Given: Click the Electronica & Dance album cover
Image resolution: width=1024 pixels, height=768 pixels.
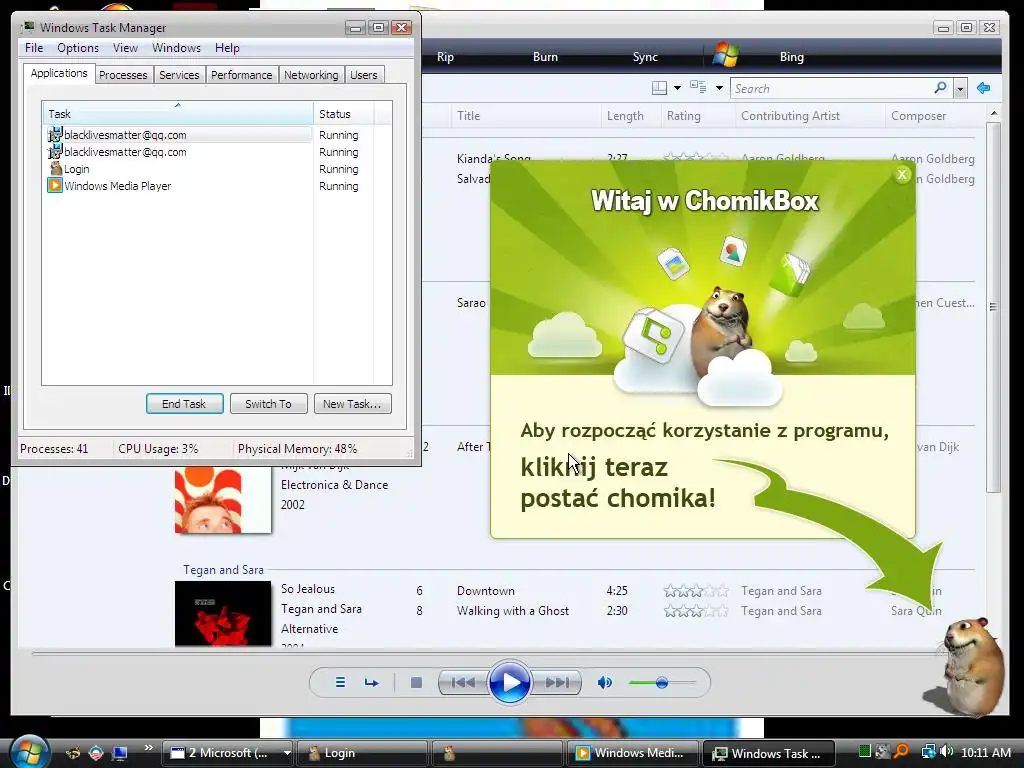Looking at the screenshot, I should click(x=223, y=499).
